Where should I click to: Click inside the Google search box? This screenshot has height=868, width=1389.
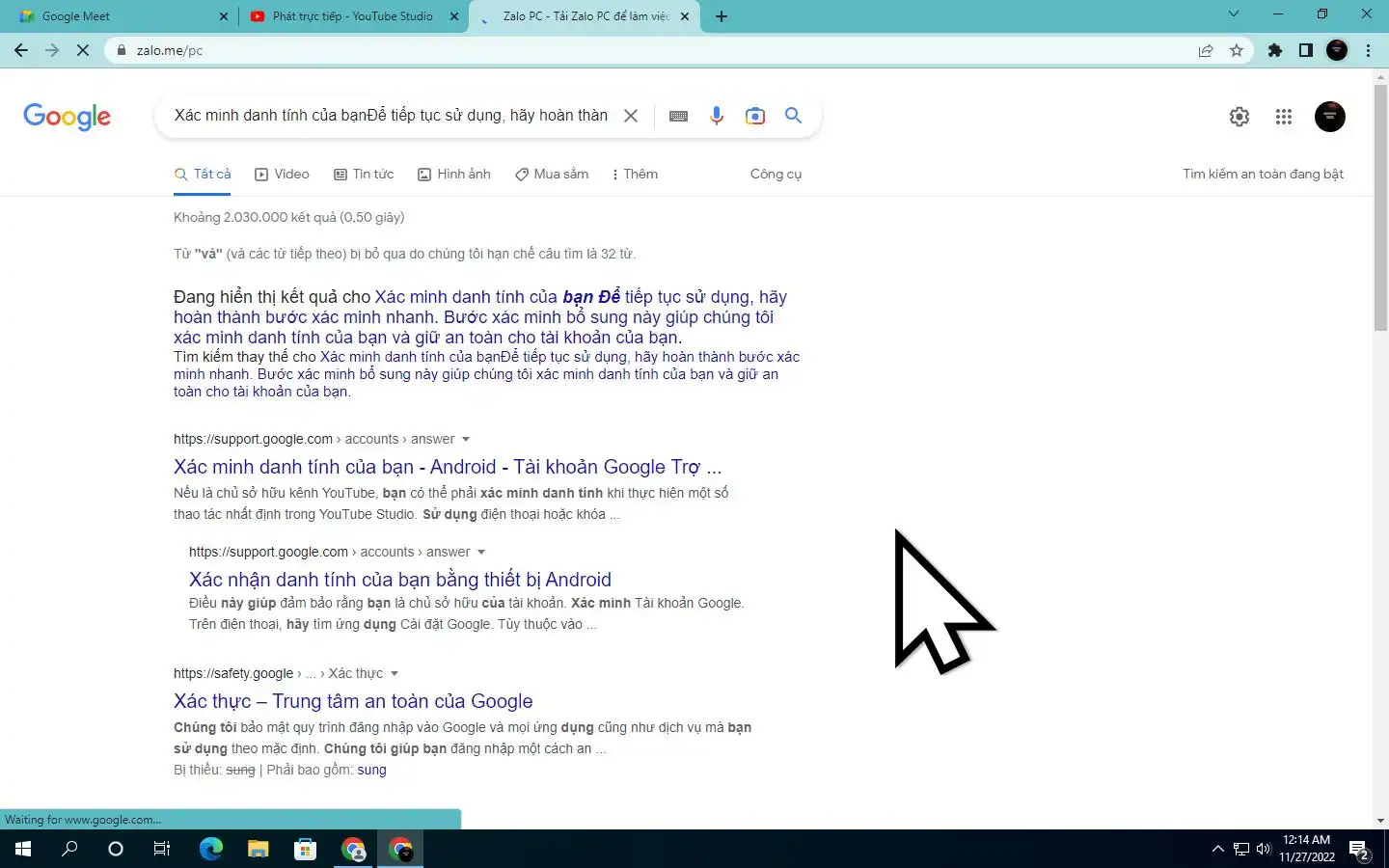point(391,116)
